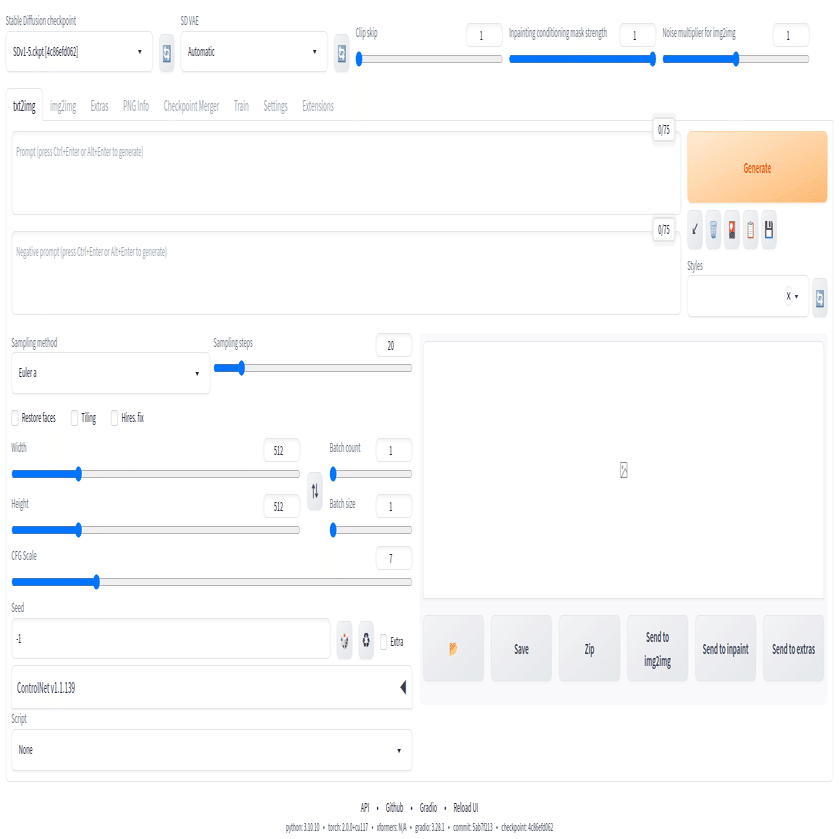Adjust the Batch size slider

[x=370, y=530]
